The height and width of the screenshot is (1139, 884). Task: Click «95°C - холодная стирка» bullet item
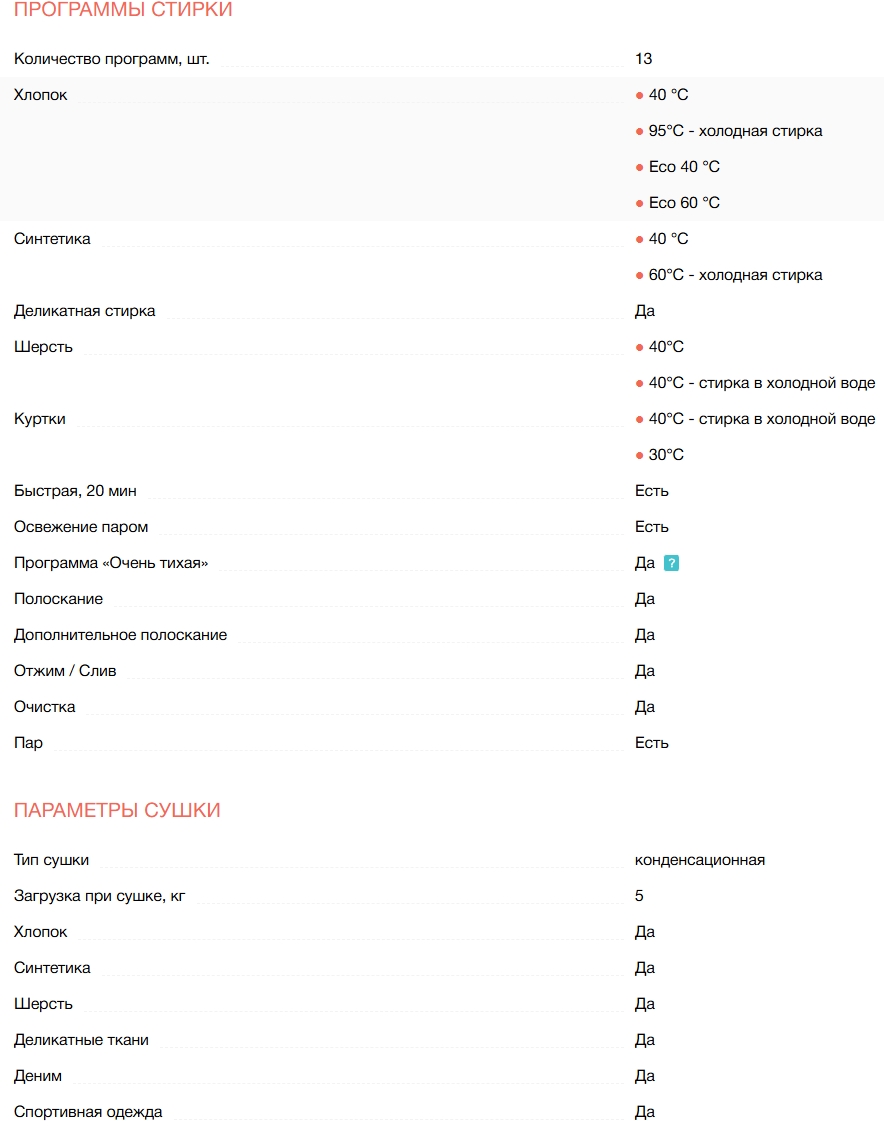pos(735,131)
